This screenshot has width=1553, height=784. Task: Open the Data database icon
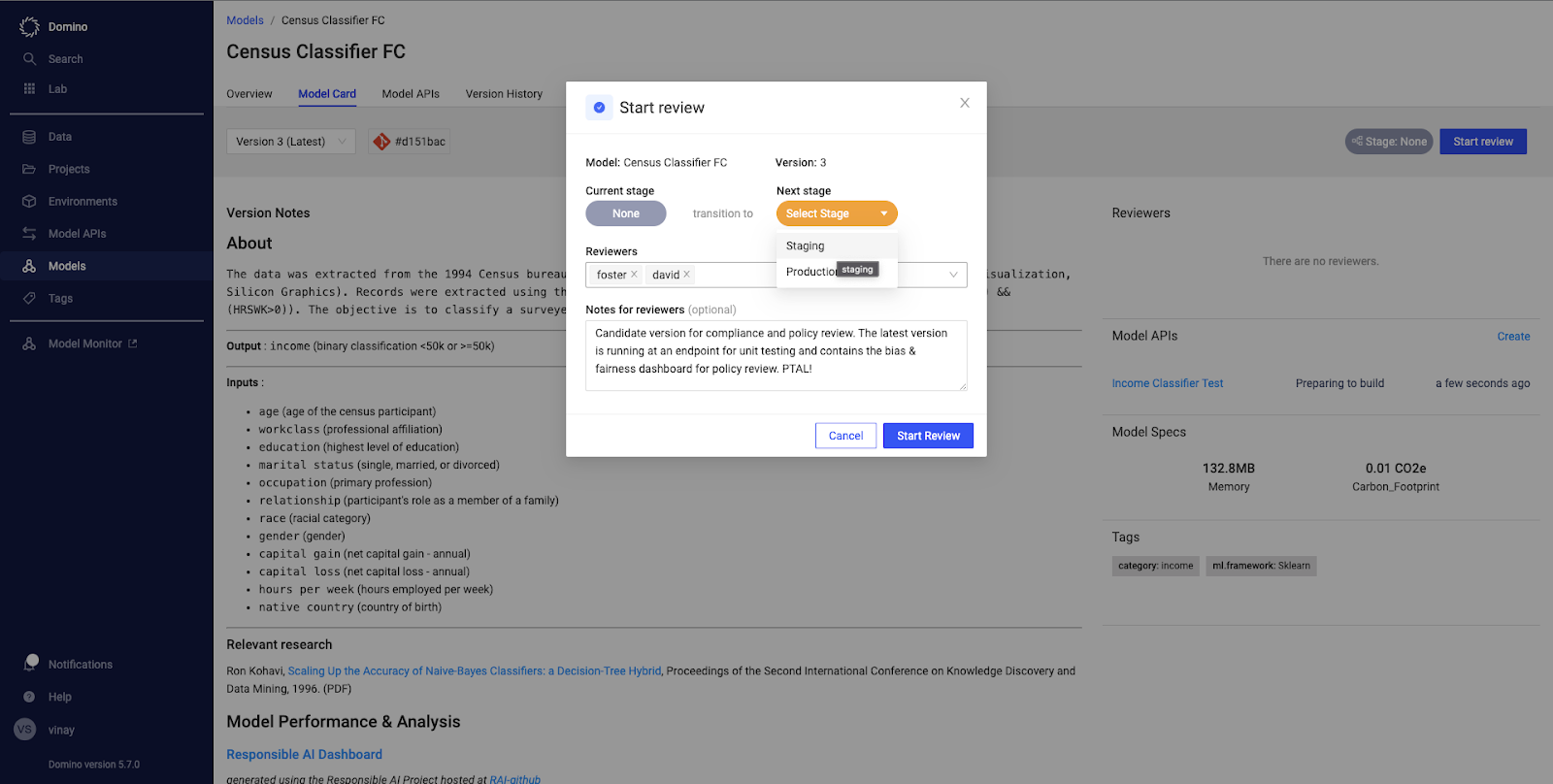pos(29,137)
